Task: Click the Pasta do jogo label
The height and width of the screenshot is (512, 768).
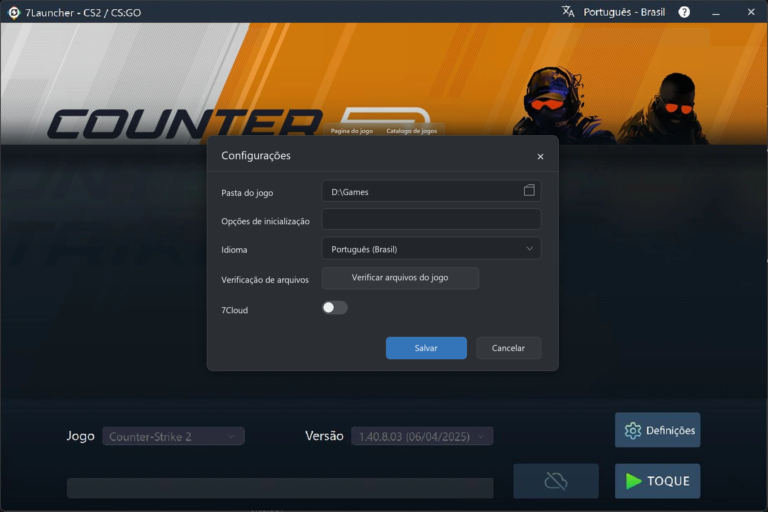Action: (247, 193)
